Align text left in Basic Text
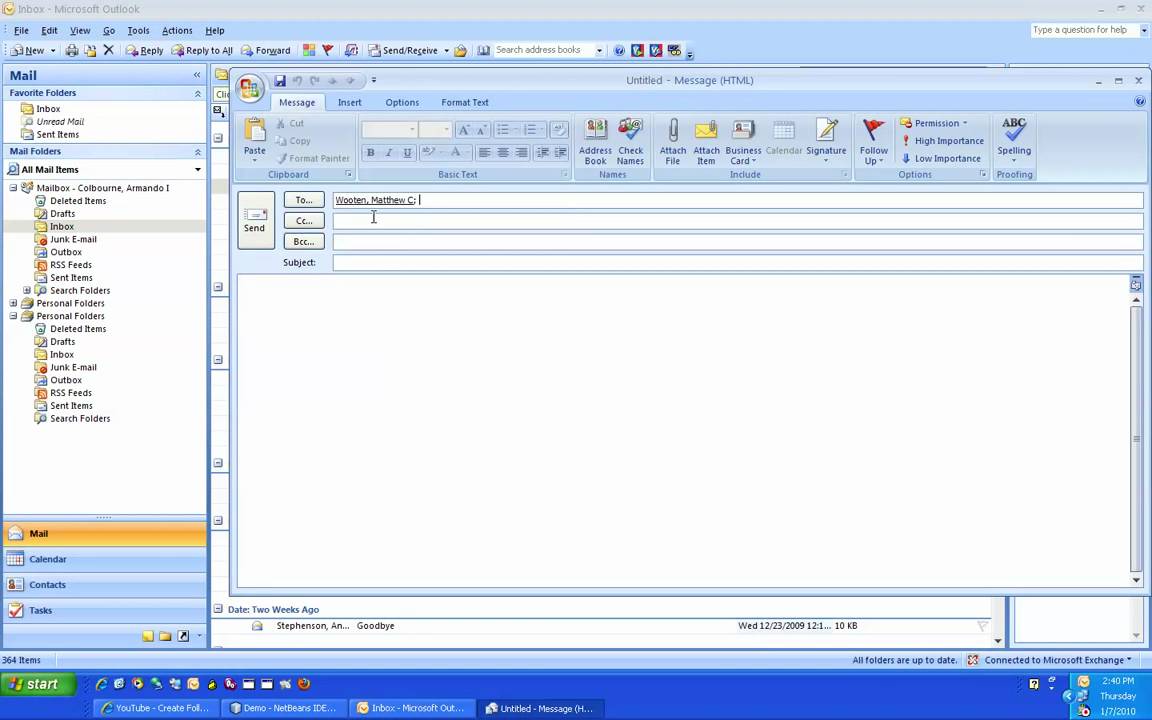Screen dimensions: 1152x720 pyautogui.click(x=484, y=153)
